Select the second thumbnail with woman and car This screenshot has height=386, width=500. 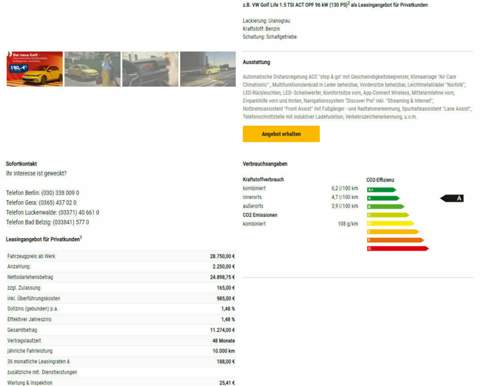tap(93, 69)
